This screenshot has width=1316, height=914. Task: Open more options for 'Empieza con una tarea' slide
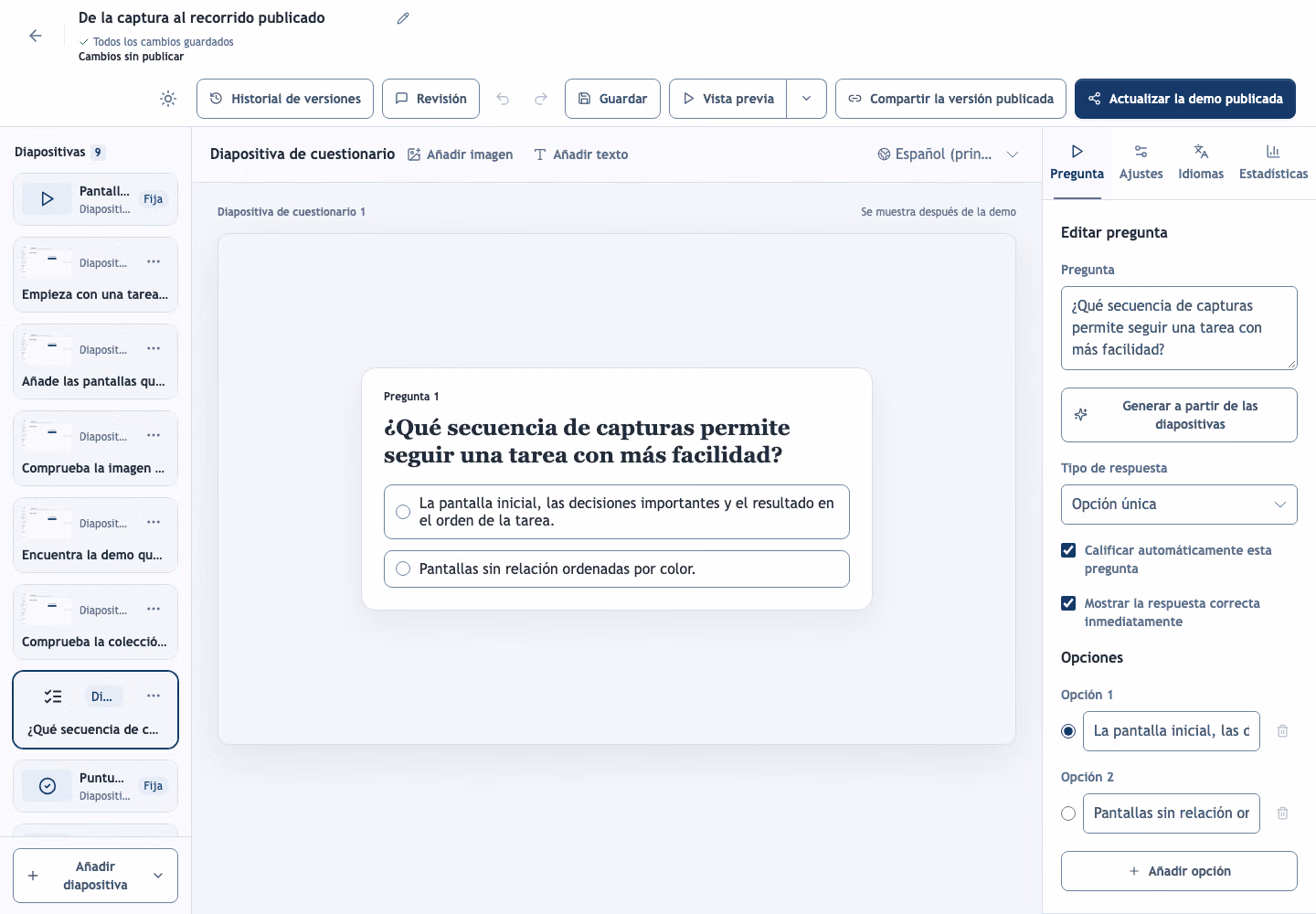point(154,262)
